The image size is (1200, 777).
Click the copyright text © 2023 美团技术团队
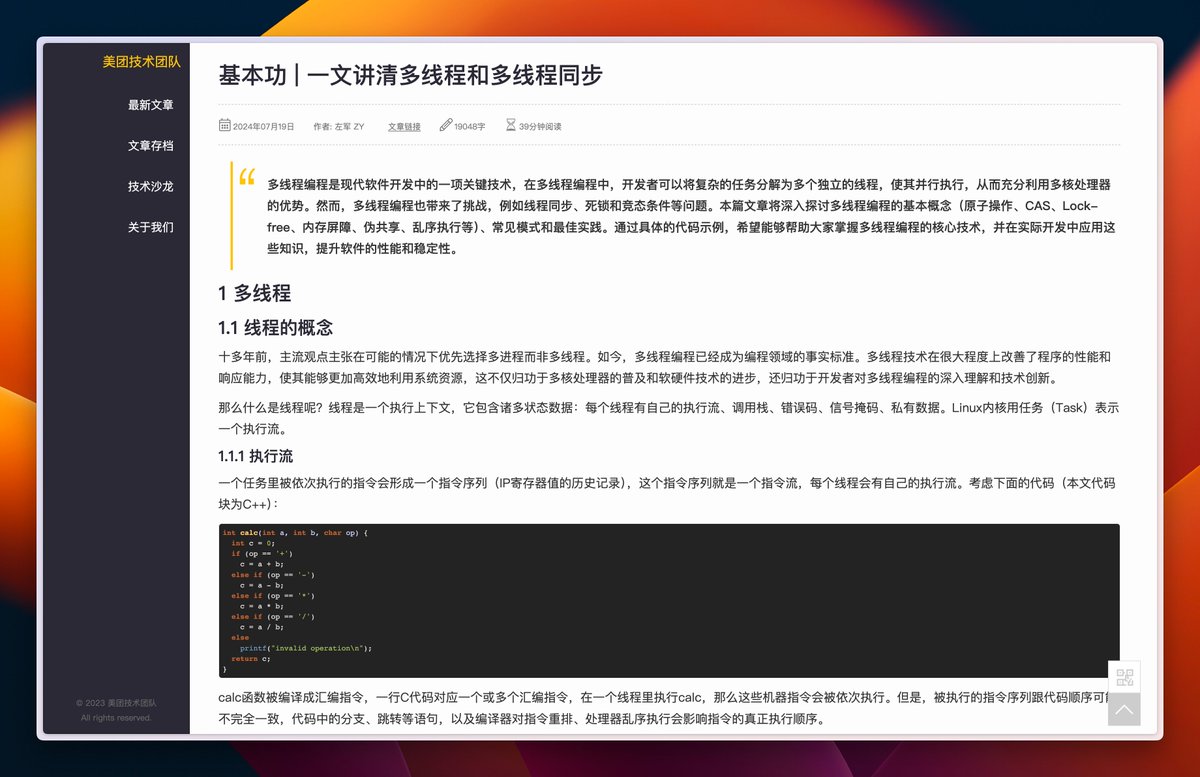click(x=116, y=703)
